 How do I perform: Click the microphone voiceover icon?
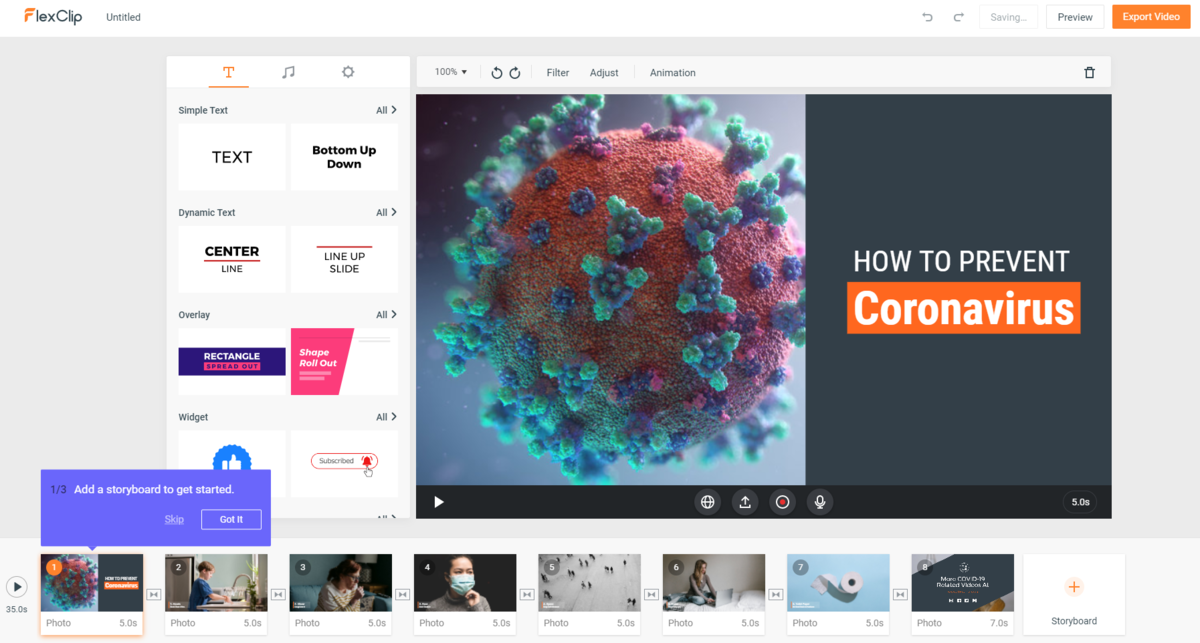[820, 502]
